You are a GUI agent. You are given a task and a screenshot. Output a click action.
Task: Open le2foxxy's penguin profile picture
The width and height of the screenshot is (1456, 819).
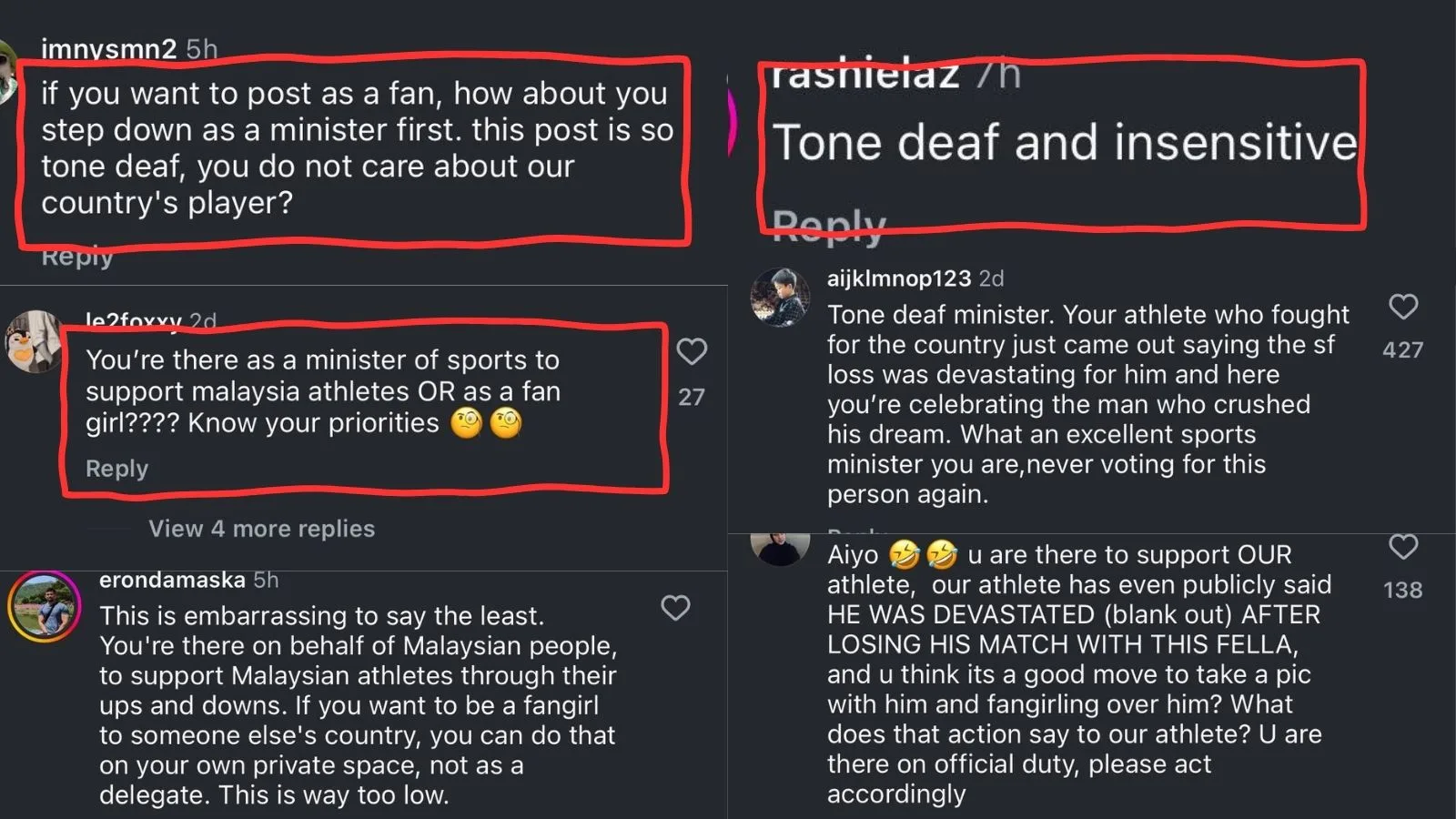click(35, 342)
